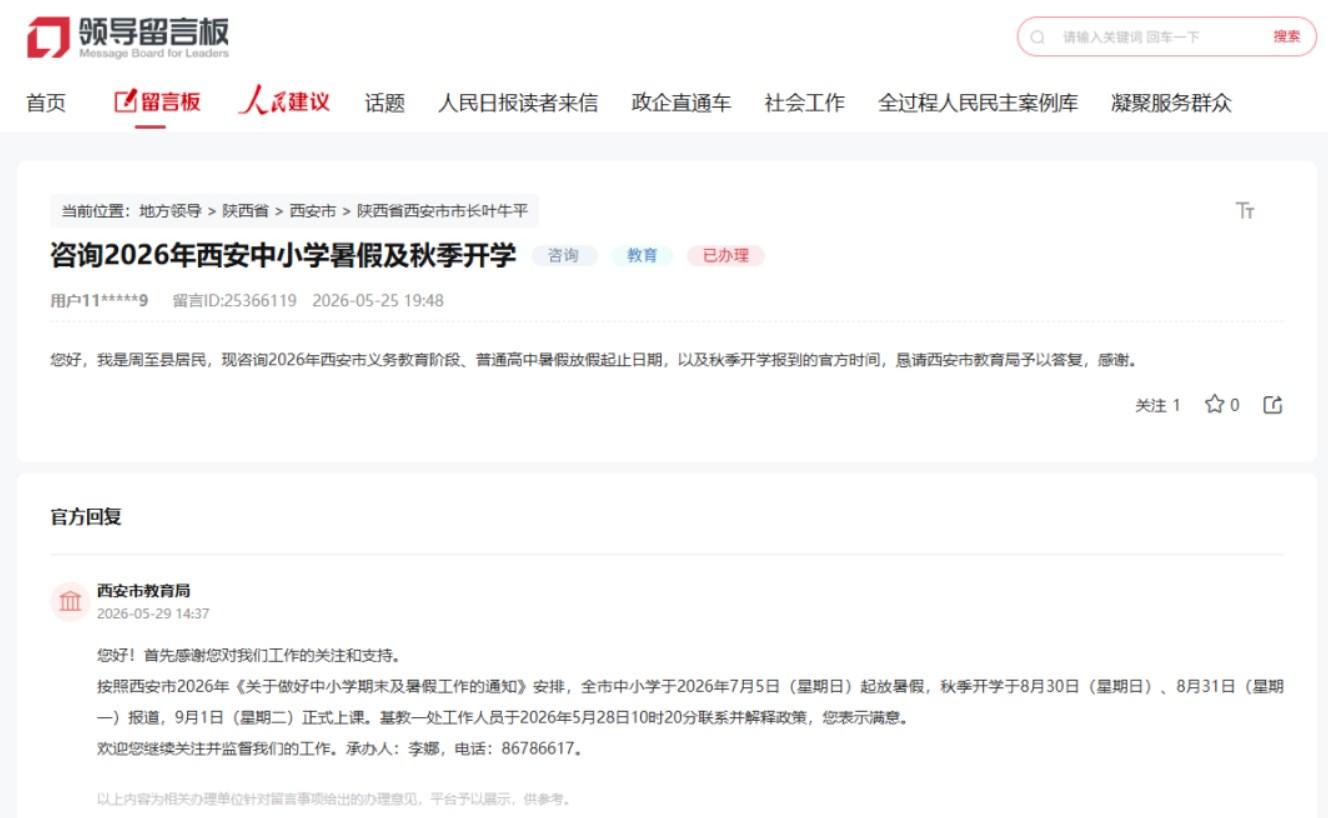
Task: Click the reply time 2026-05-29 14:37
Action: [153, 614]
